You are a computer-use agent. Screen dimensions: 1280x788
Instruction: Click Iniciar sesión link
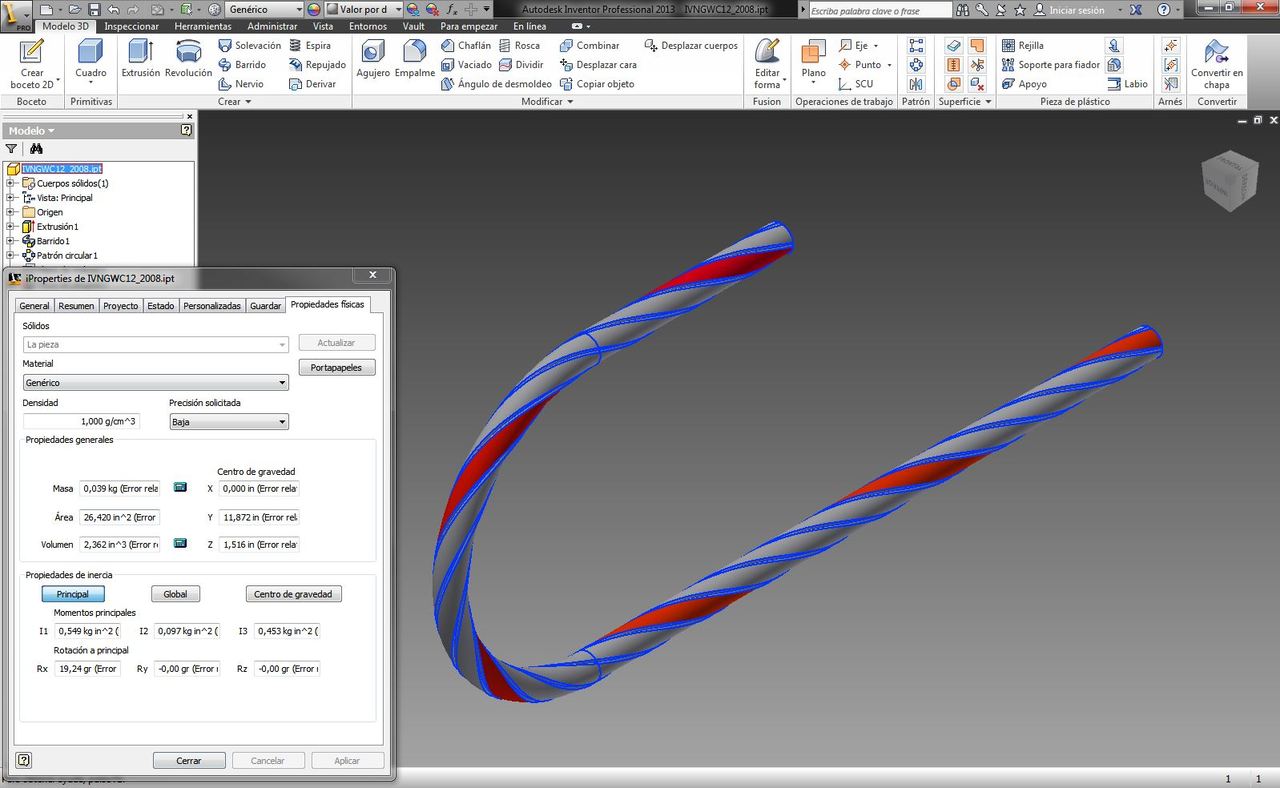pyautogui.click(x=1077, y=10)
